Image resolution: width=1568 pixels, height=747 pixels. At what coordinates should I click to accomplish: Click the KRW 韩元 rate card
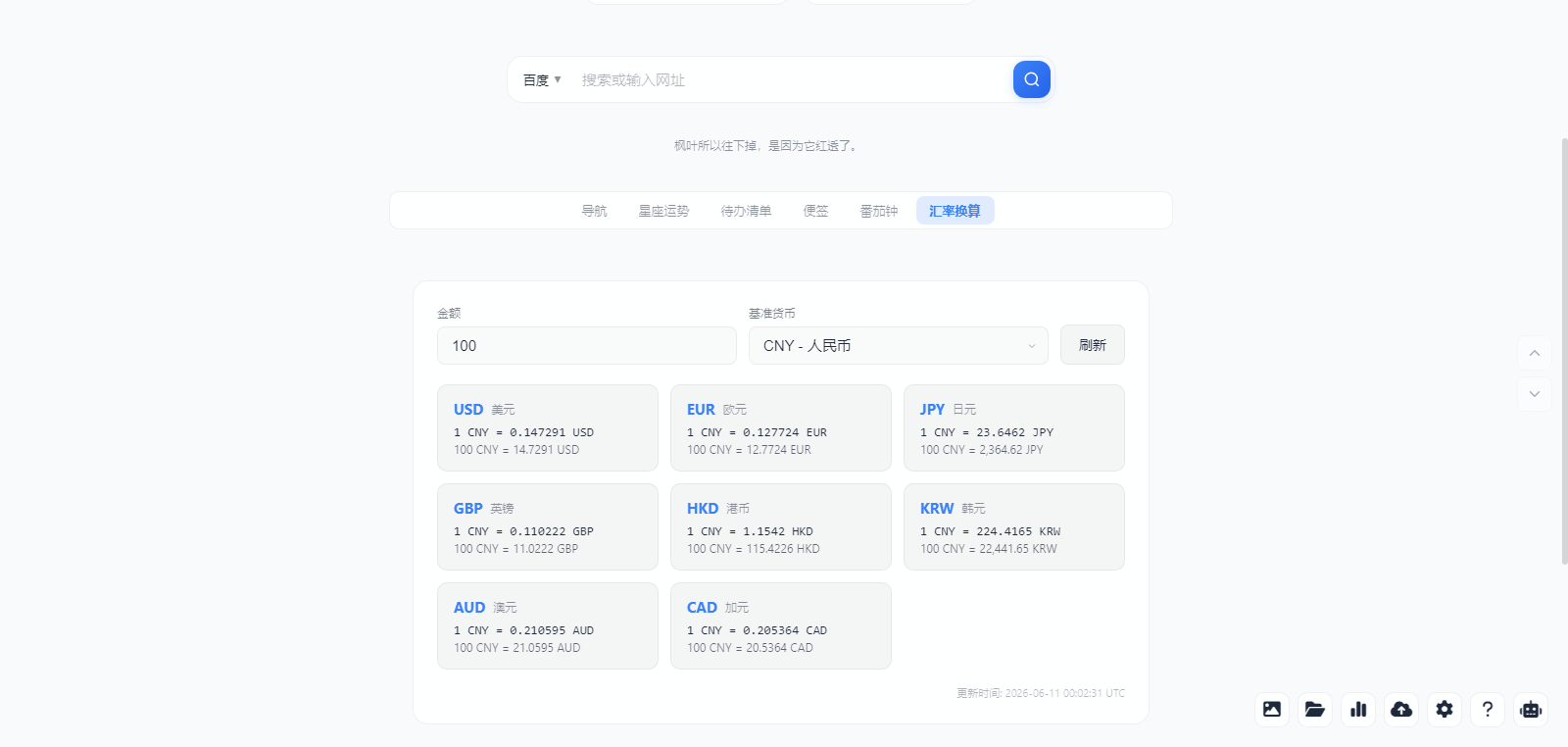point(1014,527)
